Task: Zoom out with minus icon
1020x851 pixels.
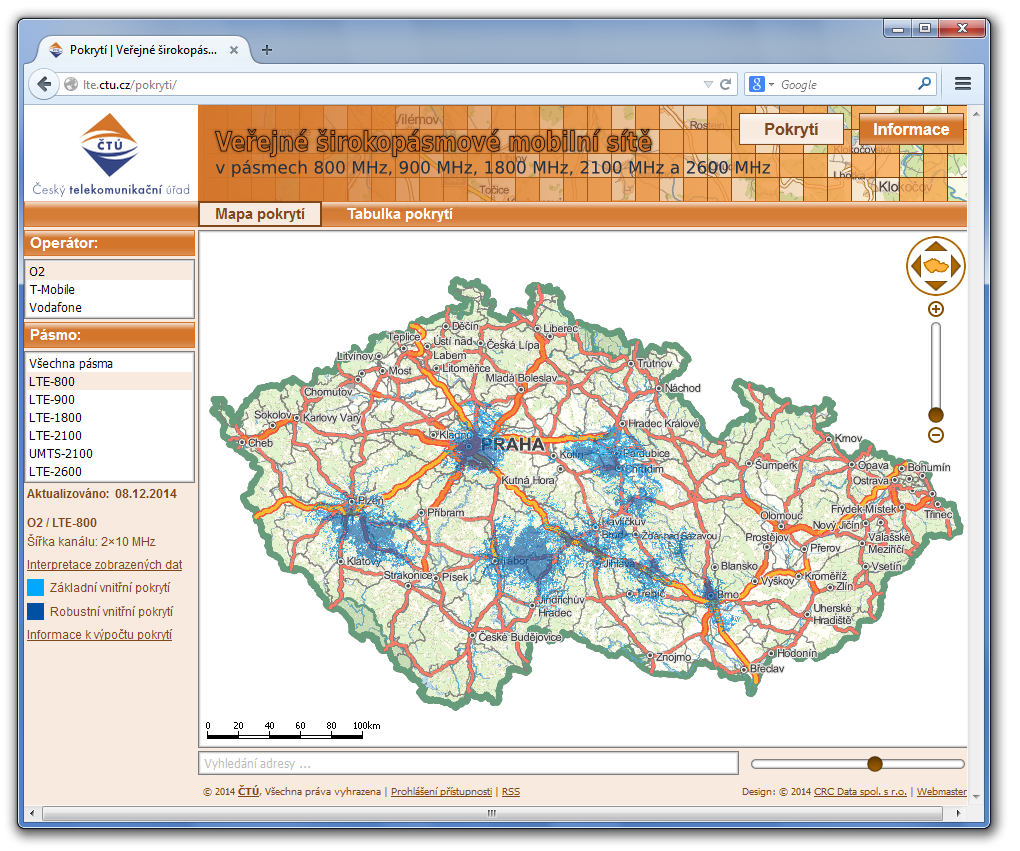Action: 935,435
